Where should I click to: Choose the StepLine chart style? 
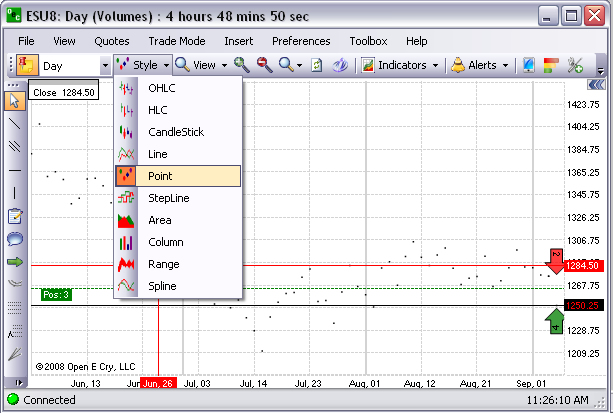pyautogui.click(x=178, y=198)
